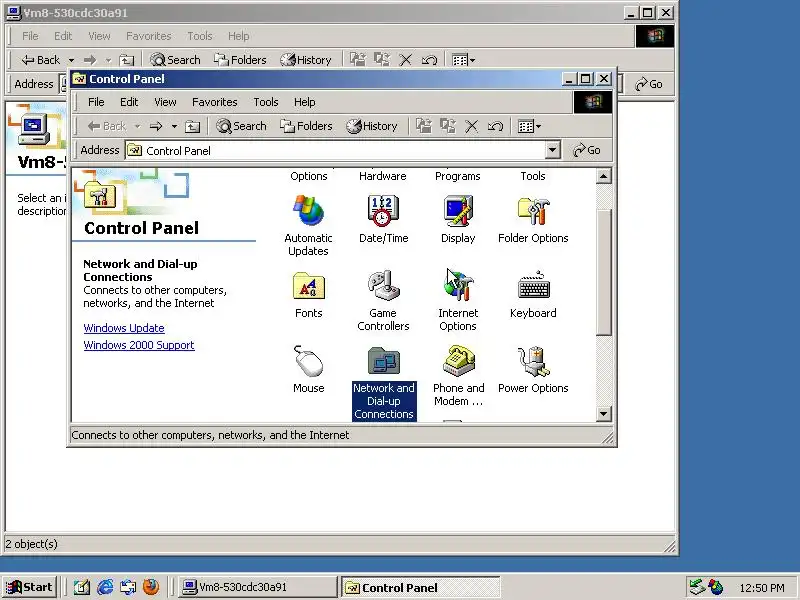Click the Automatic Updates tray icon
This screenshot has height=600, width=800.
coord(715,587)
